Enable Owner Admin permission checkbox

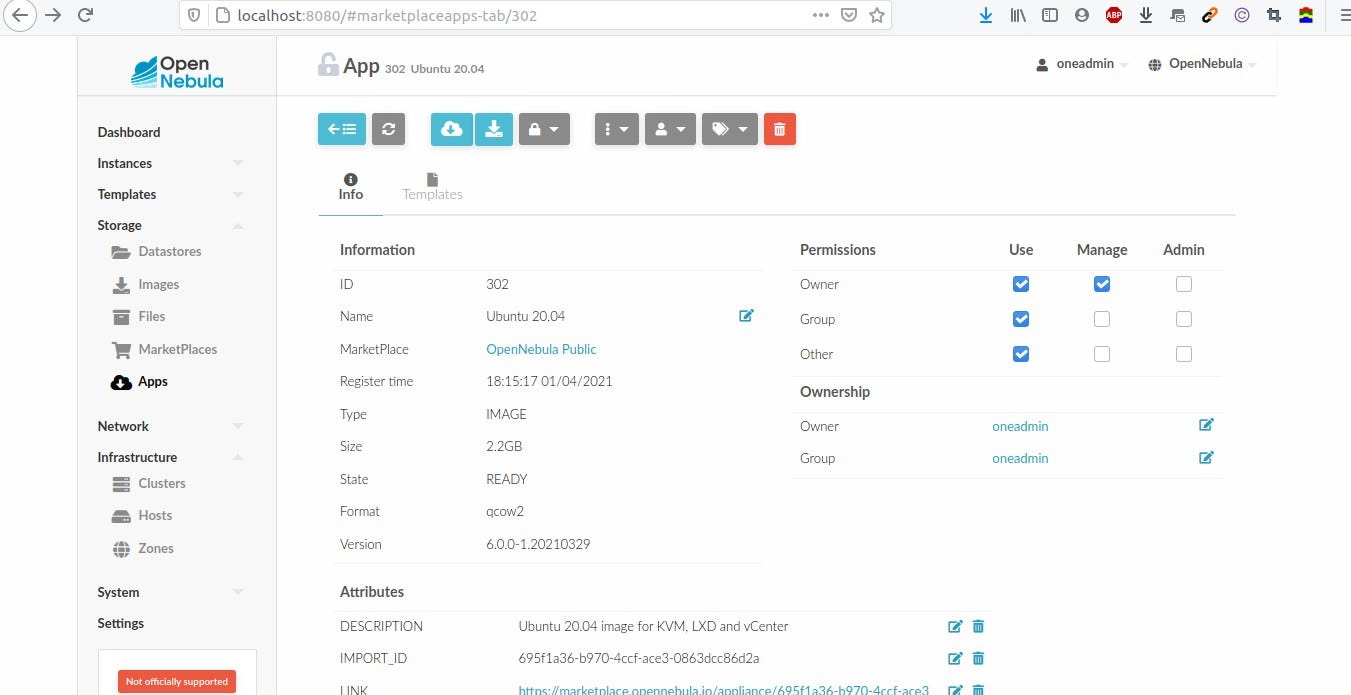pos(1184,284)
